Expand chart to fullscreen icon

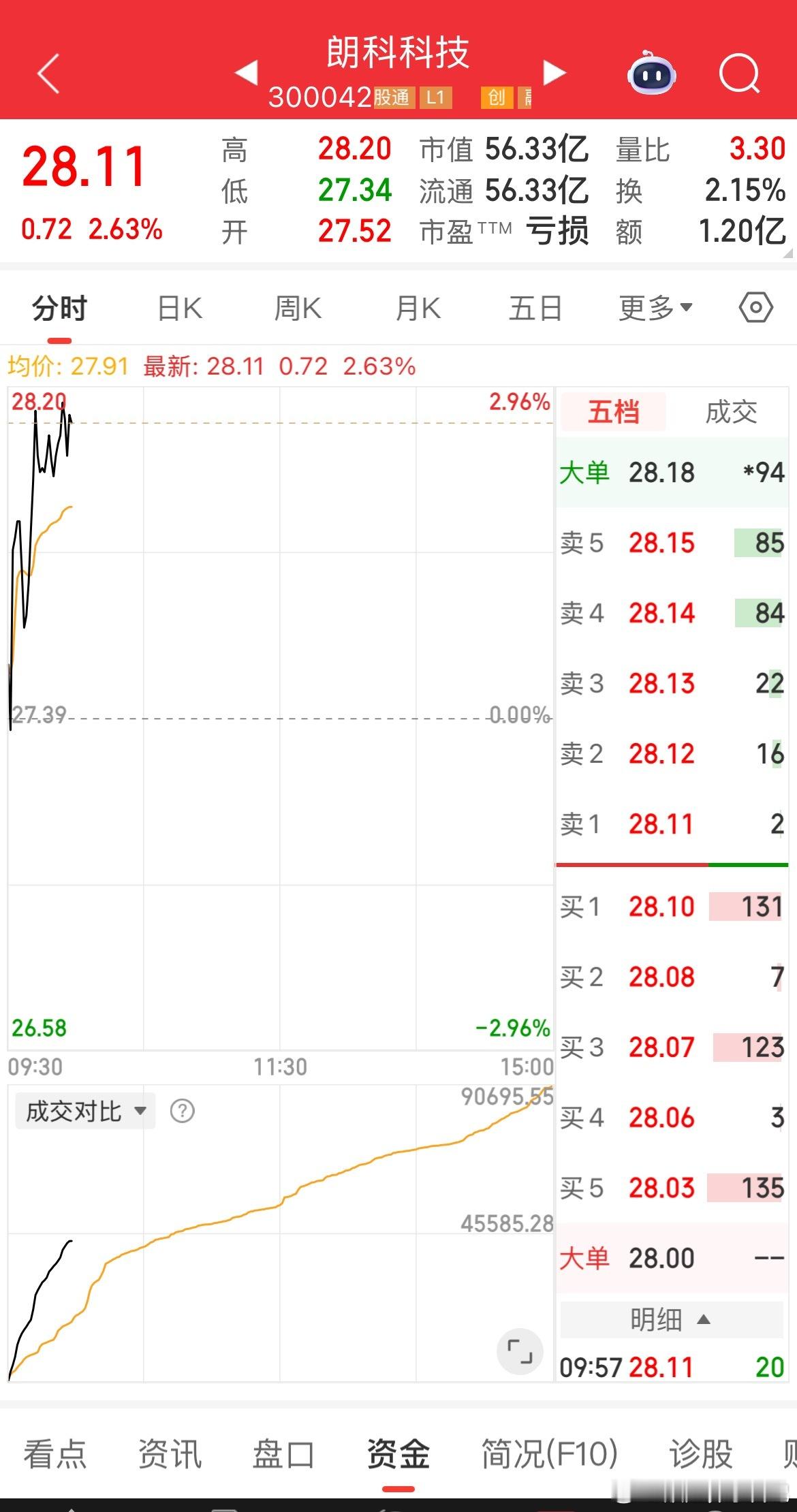520,1351
